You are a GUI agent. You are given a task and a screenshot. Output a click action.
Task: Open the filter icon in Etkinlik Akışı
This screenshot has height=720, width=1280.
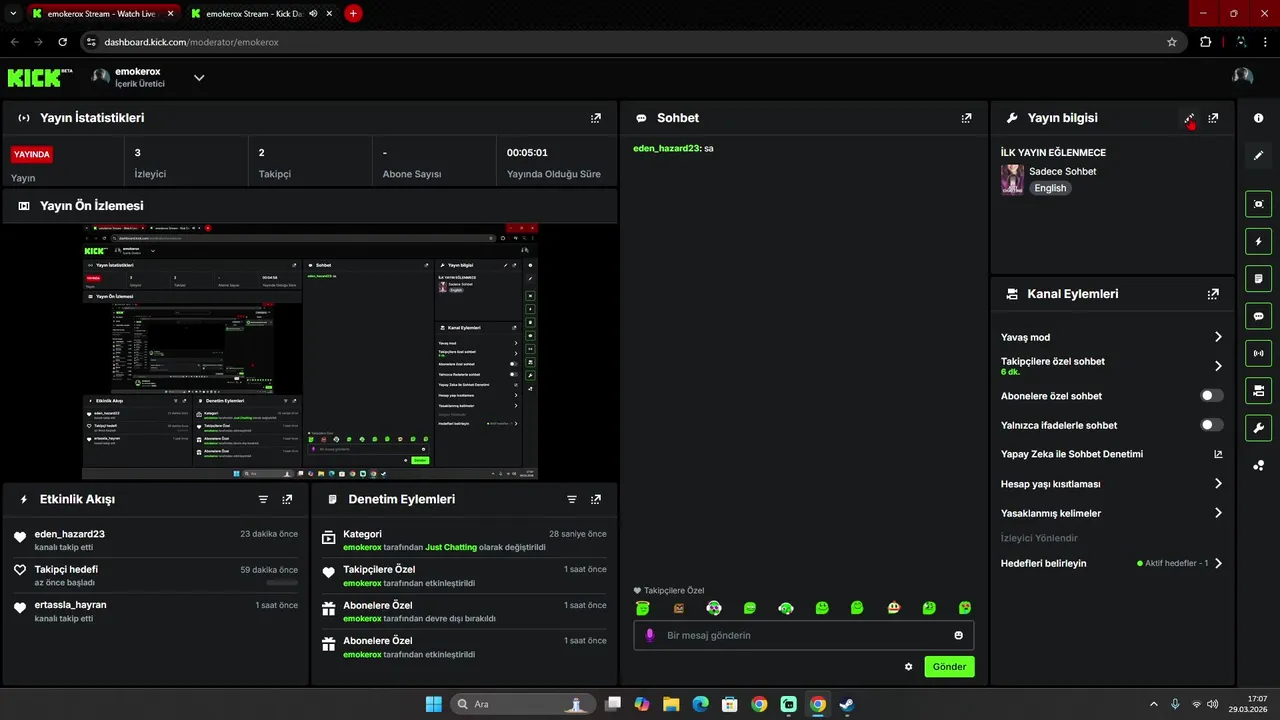tap(263, 499)
